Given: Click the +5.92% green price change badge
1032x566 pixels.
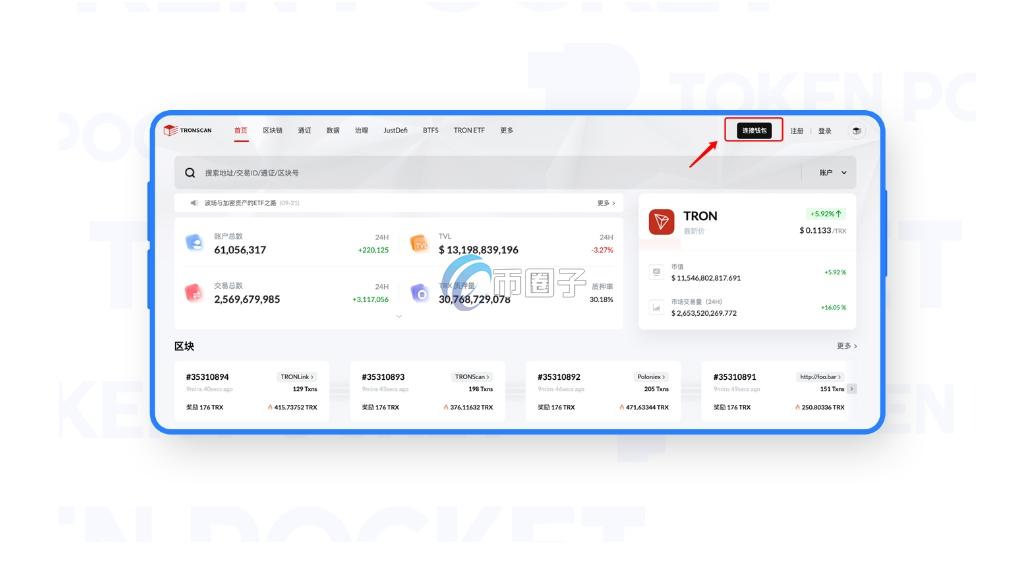Looking at the screenshot, I should coord(826,214).
